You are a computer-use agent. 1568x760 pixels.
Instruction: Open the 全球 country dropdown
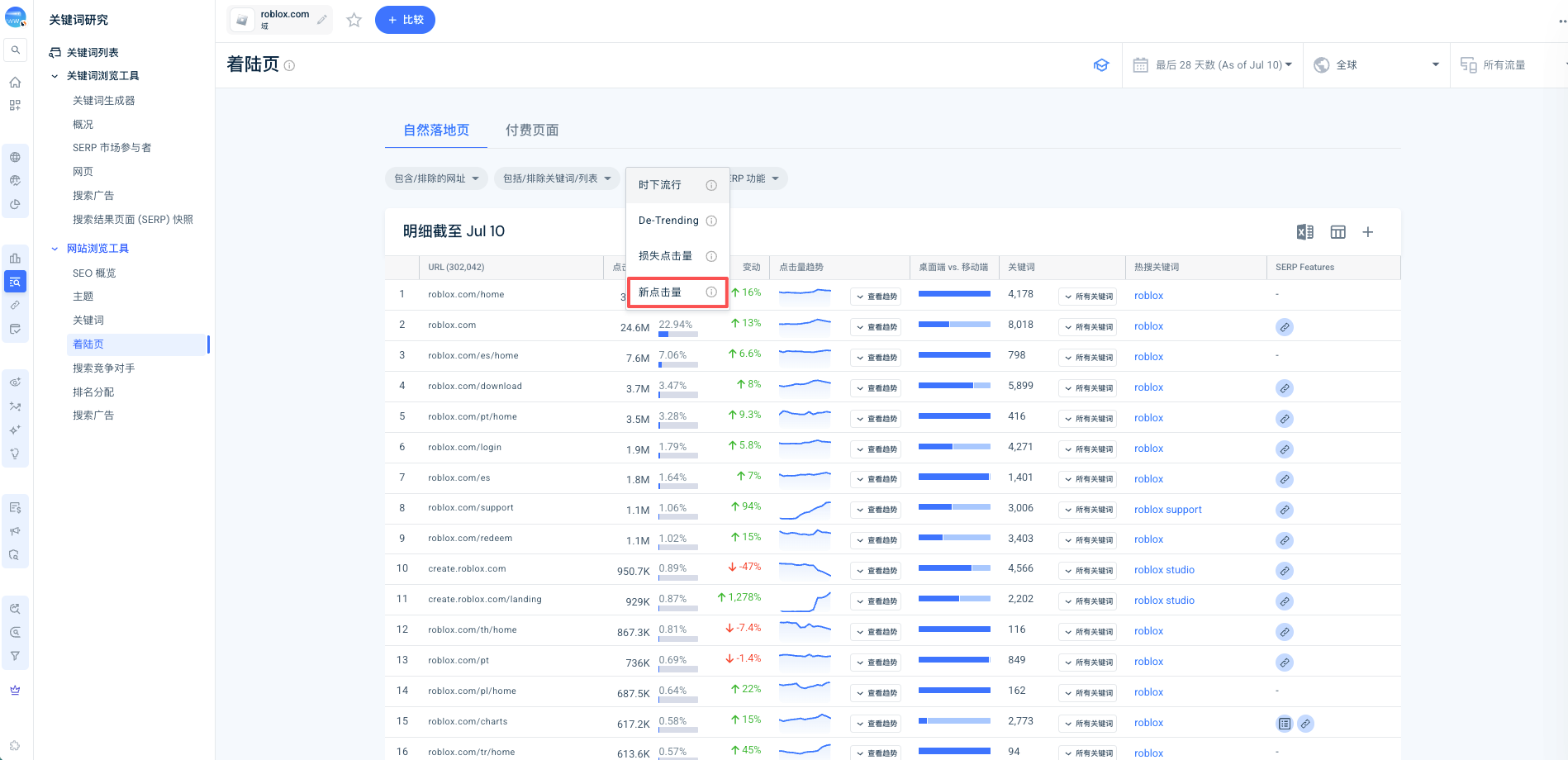coord(1376,65)
